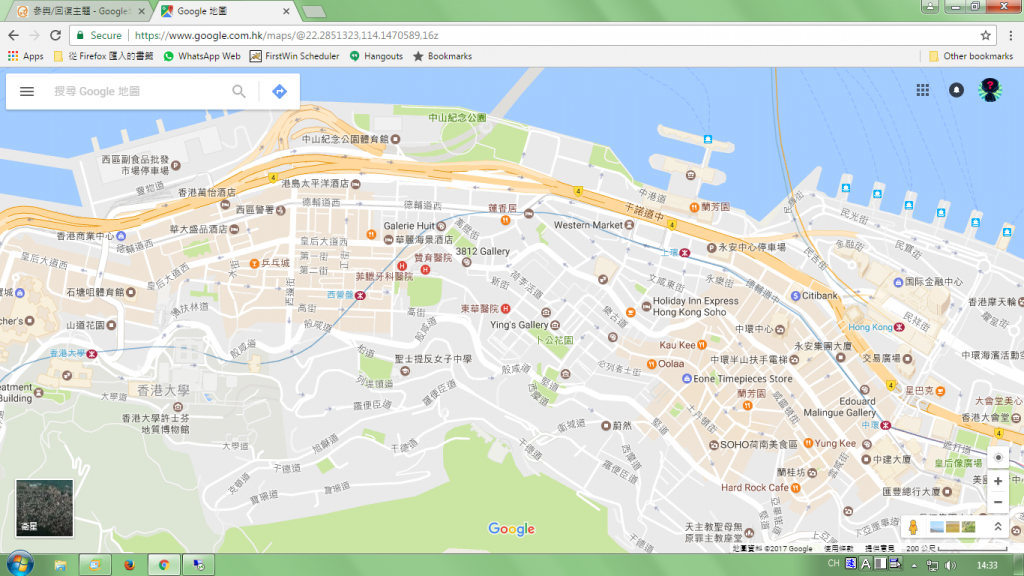The width and height of the screenshot is (1024, 576).
Task: Click the Google account avatar
Action: 990,90
